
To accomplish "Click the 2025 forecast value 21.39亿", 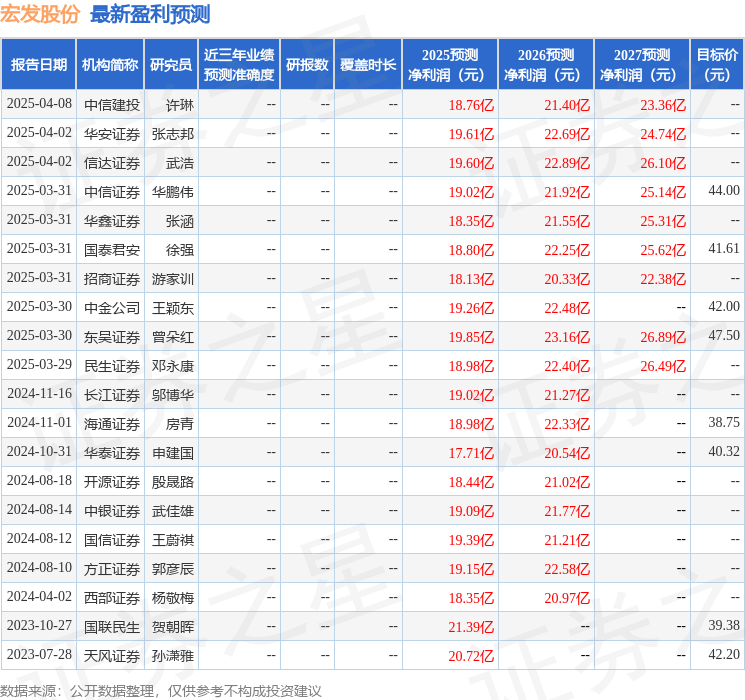I will pos(471,627).
